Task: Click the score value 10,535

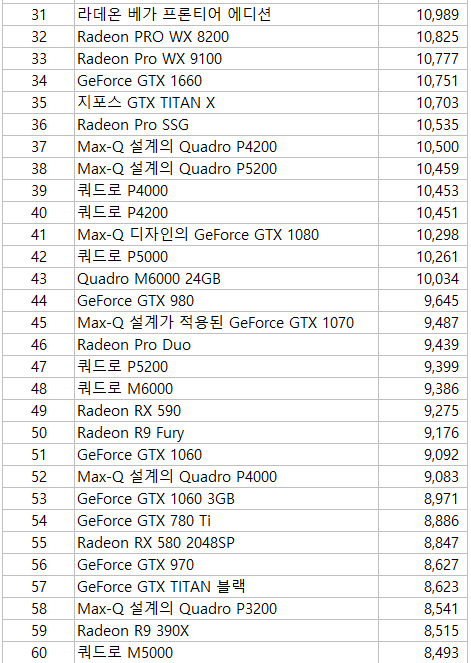Action: pos(438,125)
